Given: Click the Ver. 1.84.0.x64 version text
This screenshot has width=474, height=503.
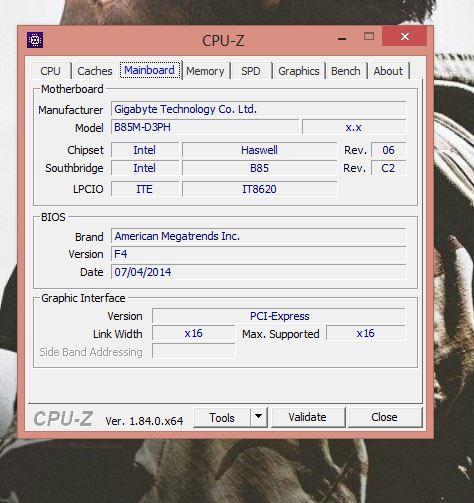Looking at the screenshot, I should click(144, 421).
